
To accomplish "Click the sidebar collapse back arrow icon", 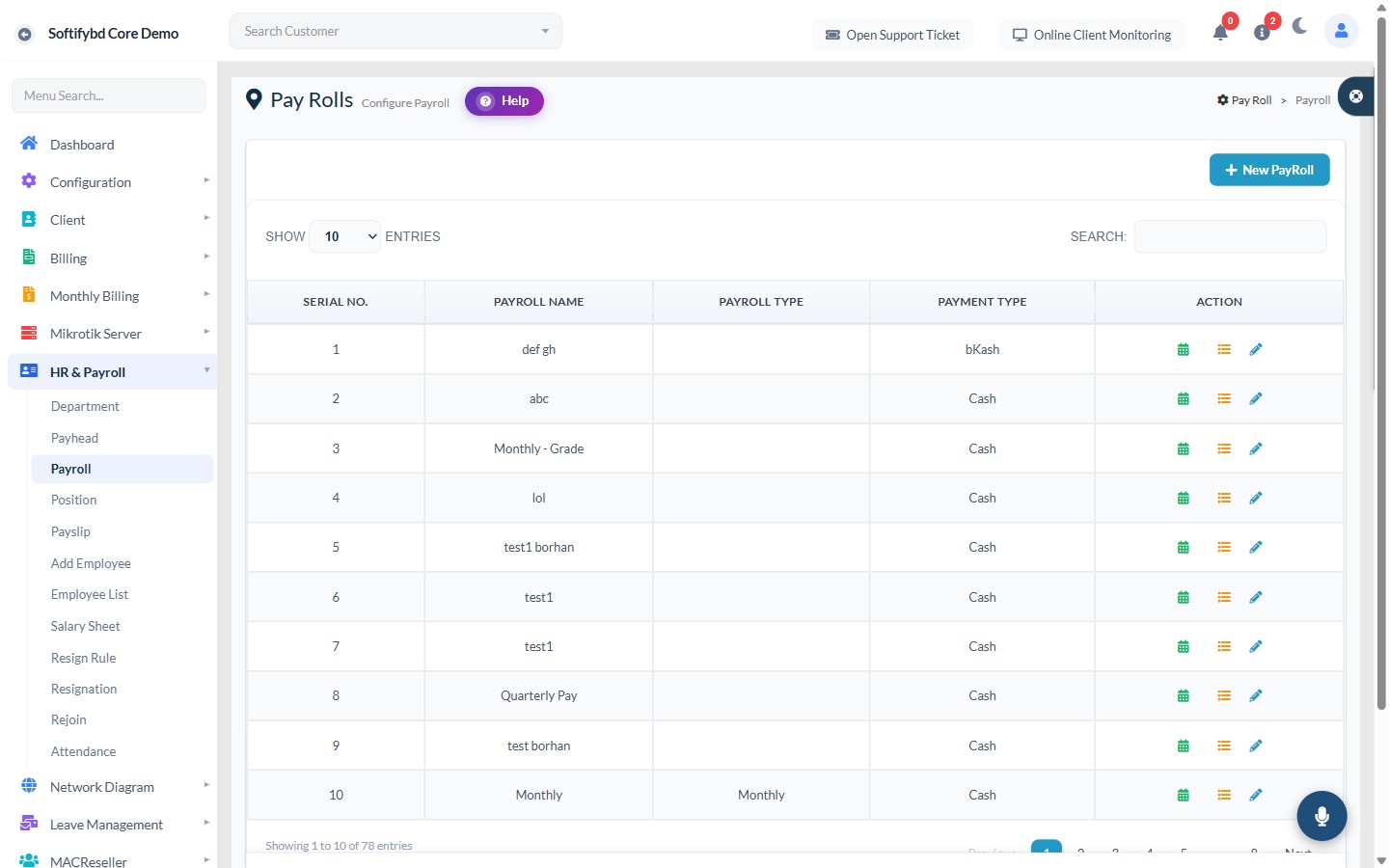I will (25, 34).
